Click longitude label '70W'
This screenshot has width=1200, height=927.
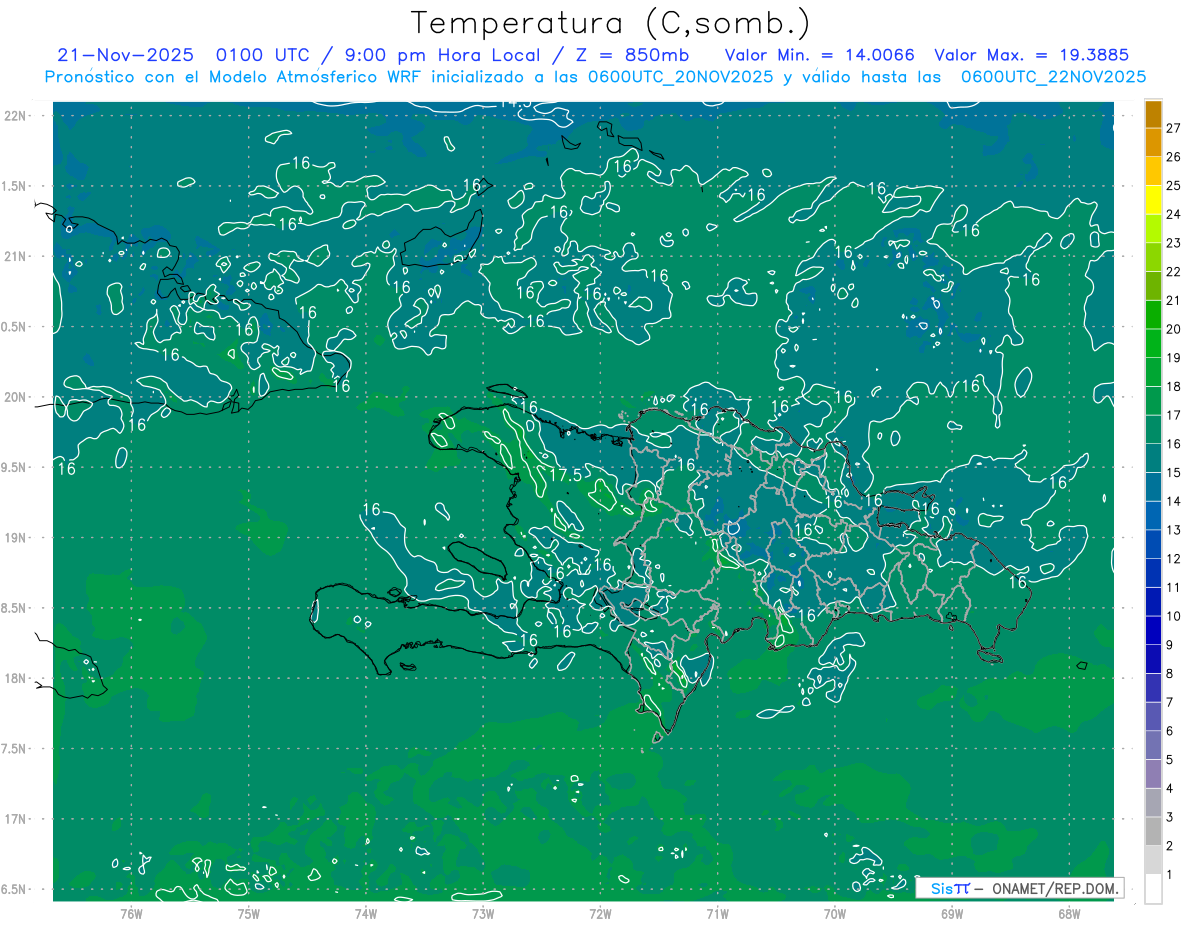(x=835, y=914)
